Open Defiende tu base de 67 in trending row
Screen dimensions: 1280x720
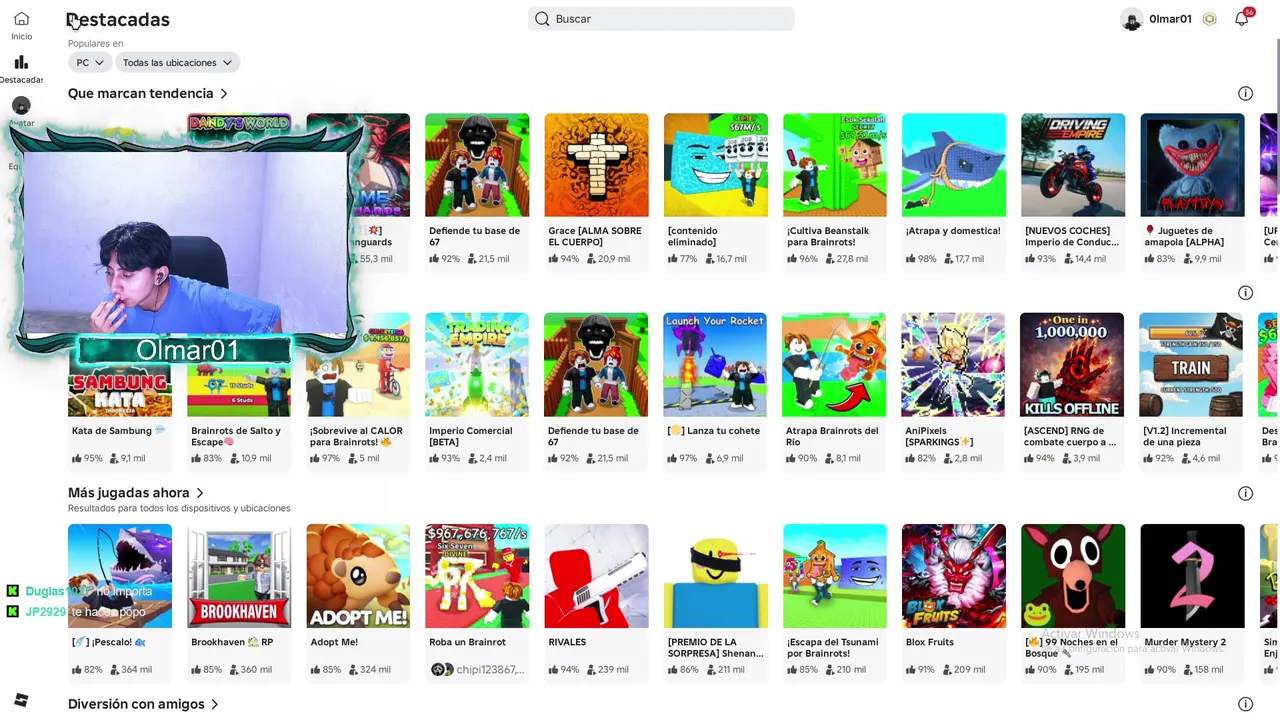click(477, 165)
